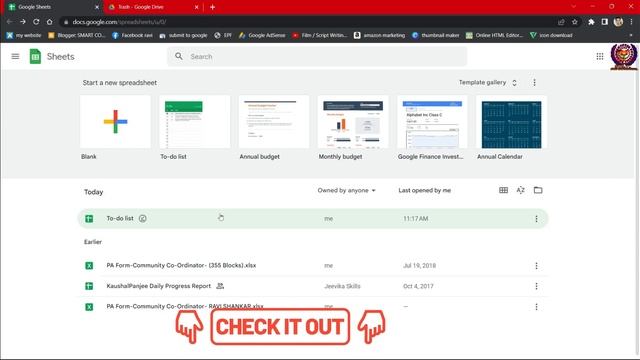Switch to the Google Sheets browser tab
The height and width of the screenshot is (360, 640).
[51, 7]
